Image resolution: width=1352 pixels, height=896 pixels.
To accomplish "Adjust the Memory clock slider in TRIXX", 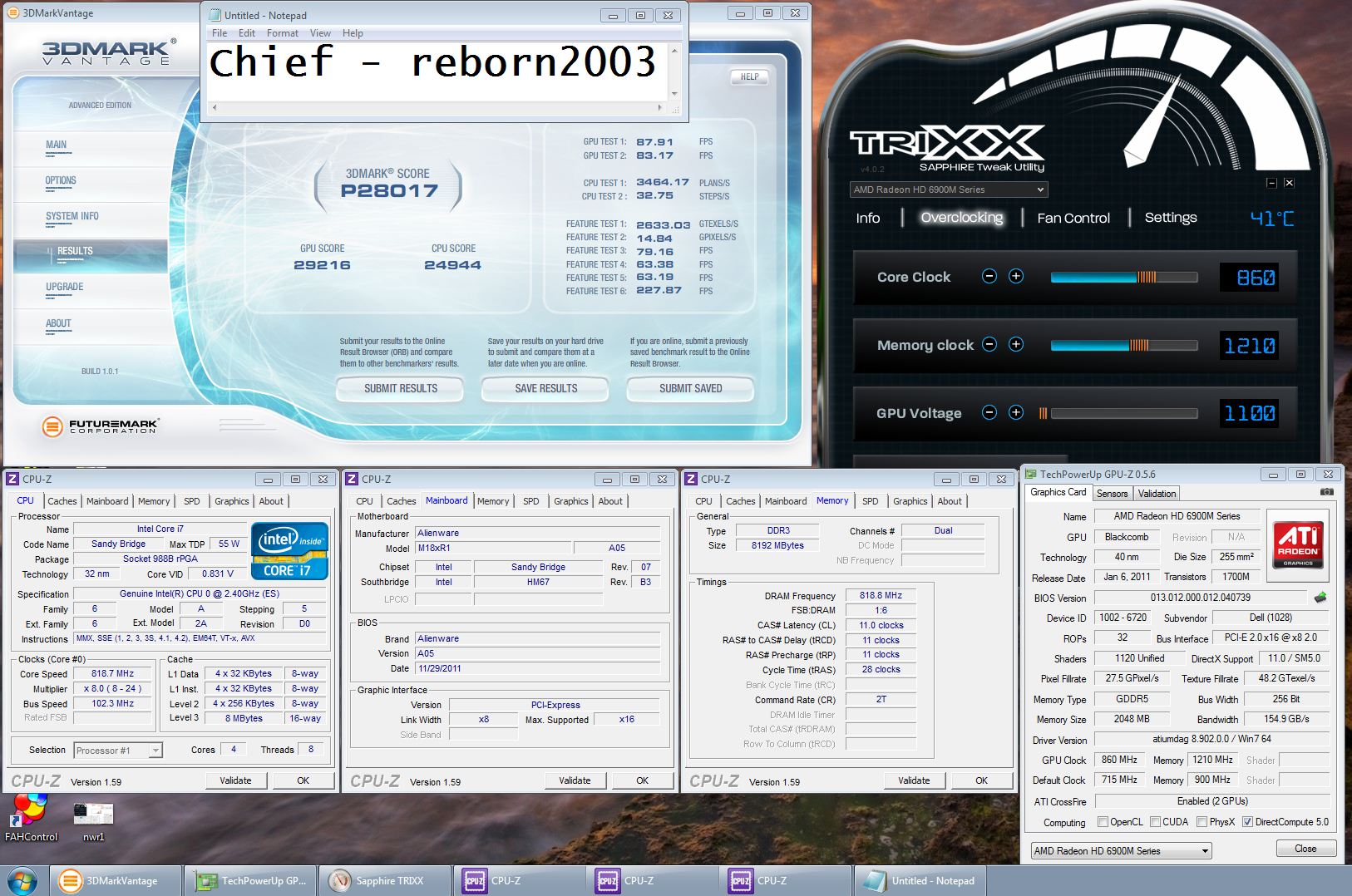I will click(x=1124, y=345).
